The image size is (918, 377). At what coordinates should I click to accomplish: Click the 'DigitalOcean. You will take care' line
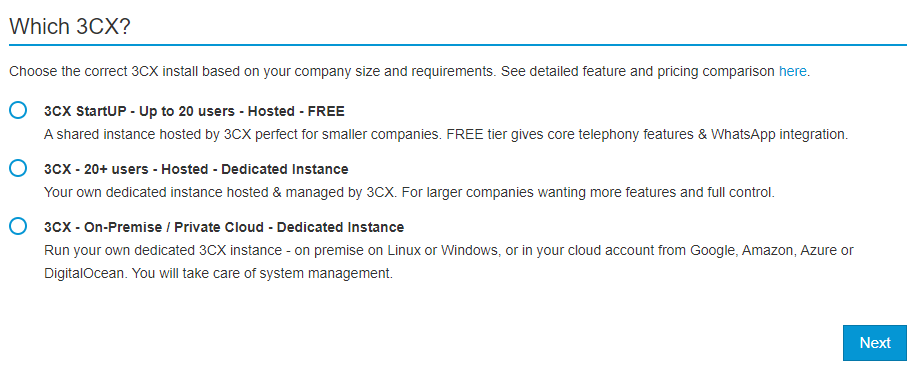pyautogui.click(x=218, y=273)
